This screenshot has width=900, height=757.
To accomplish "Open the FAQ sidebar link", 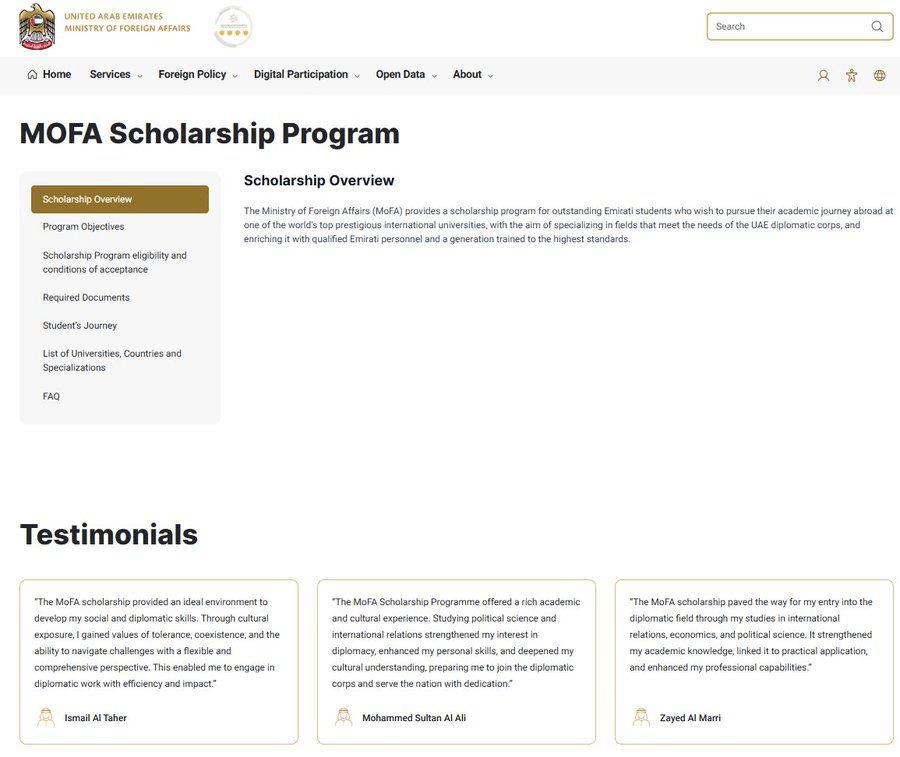I will click(51, 396).
